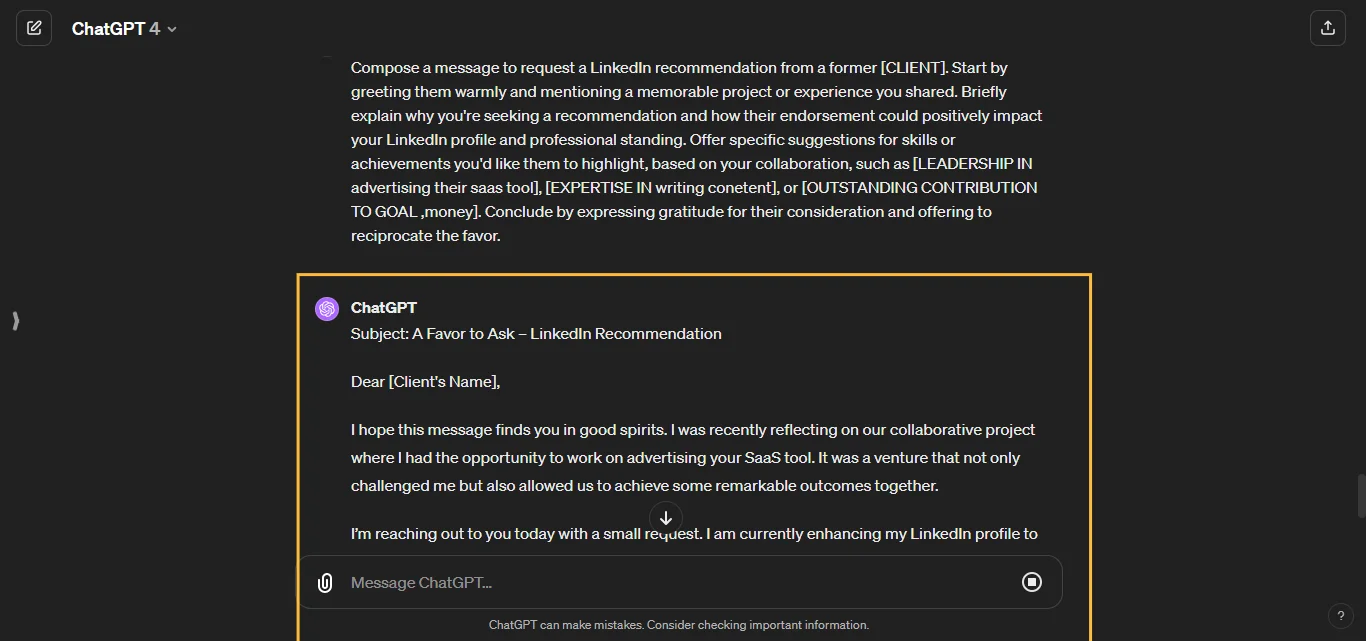
Task: Click the Subject line in the response
Action: click(x=536, y=333)
